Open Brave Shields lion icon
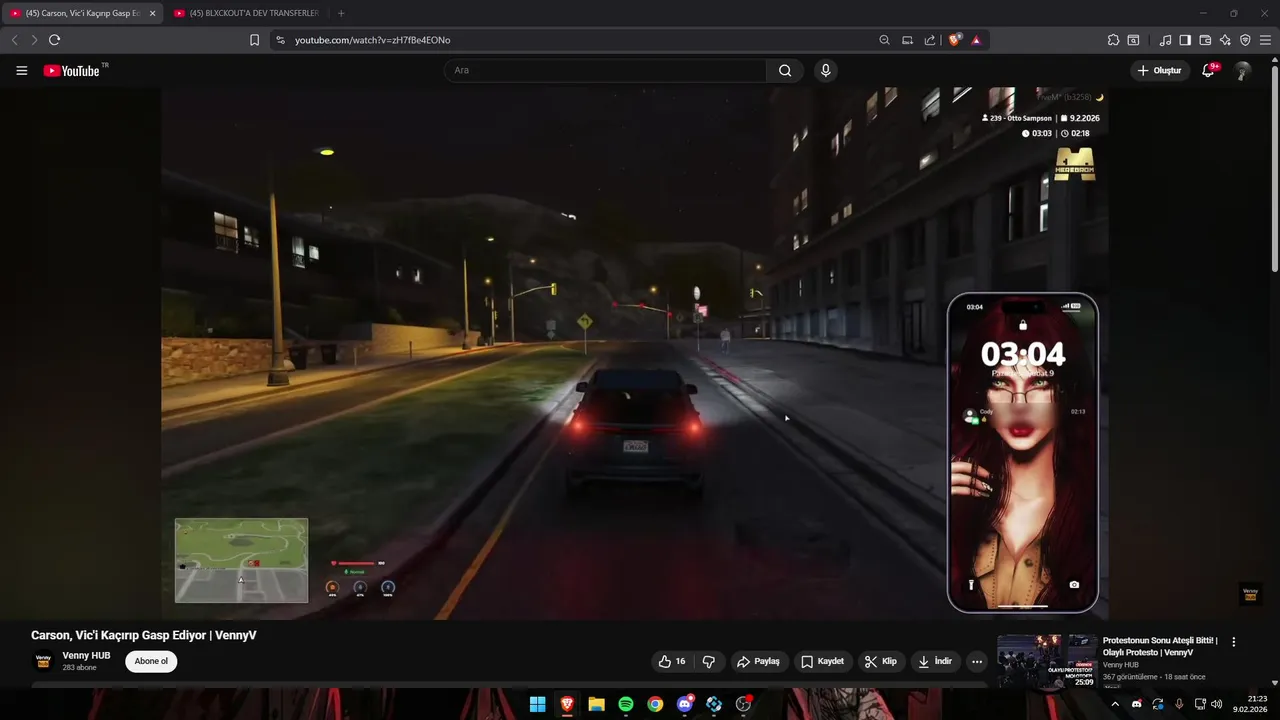 pyautogui.click(x=954, y=40)
